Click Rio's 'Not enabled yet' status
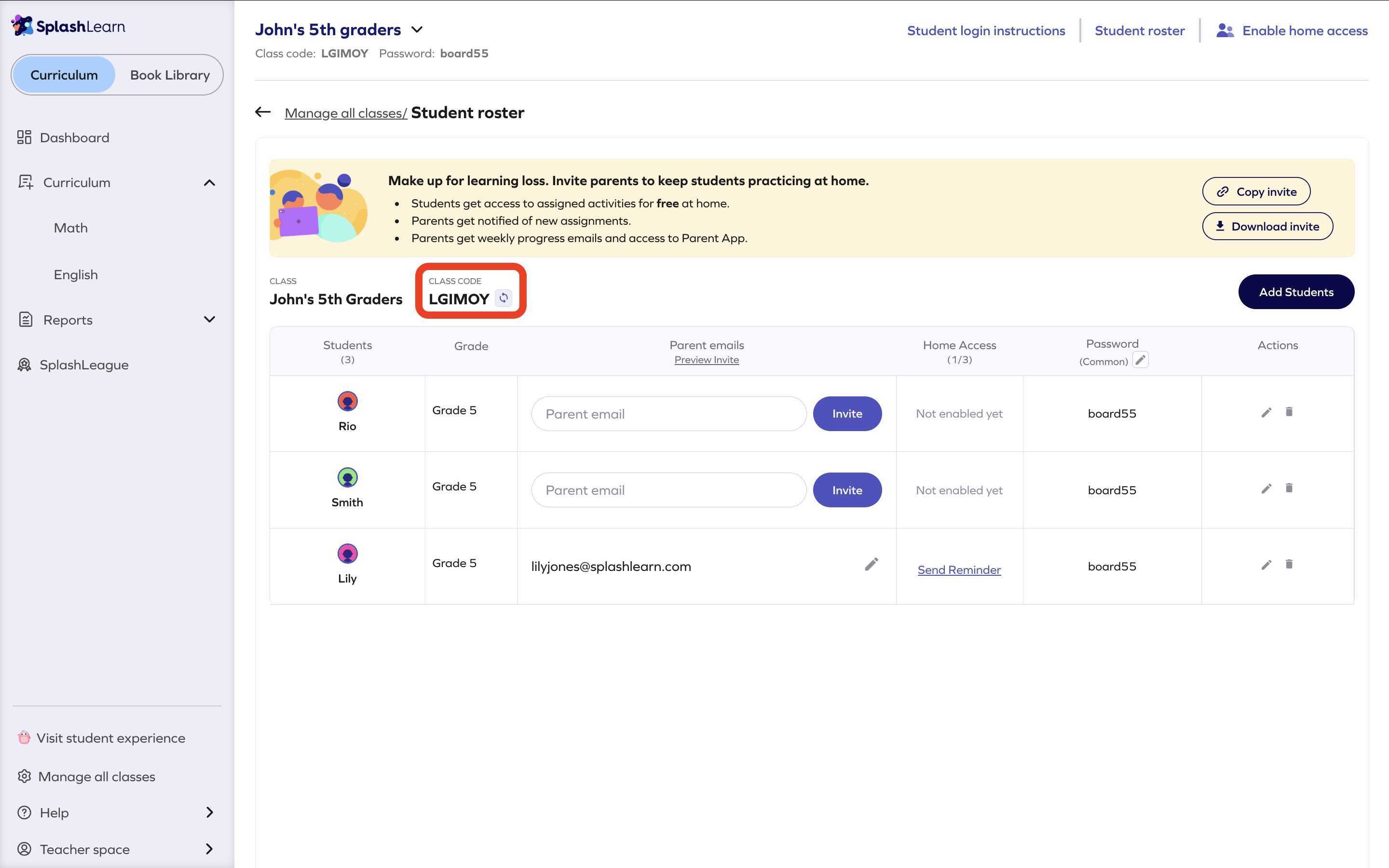 tap(959, 413)
